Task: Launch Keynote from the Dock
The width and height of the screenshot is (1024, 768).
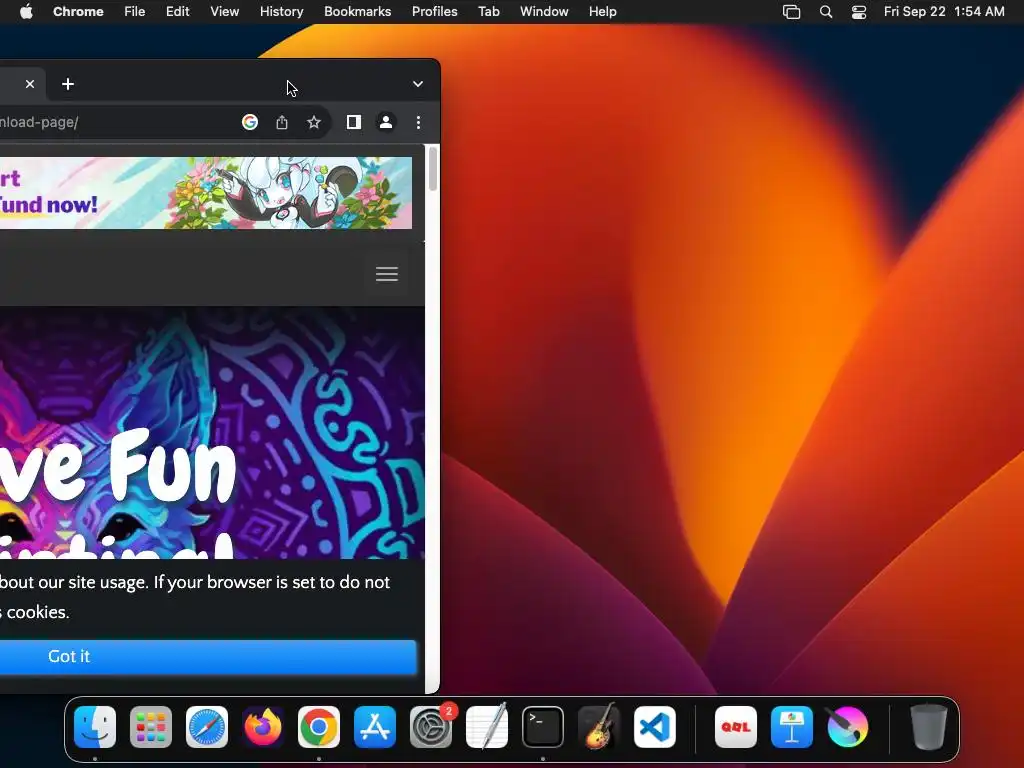Action: [x=792, y=727]
